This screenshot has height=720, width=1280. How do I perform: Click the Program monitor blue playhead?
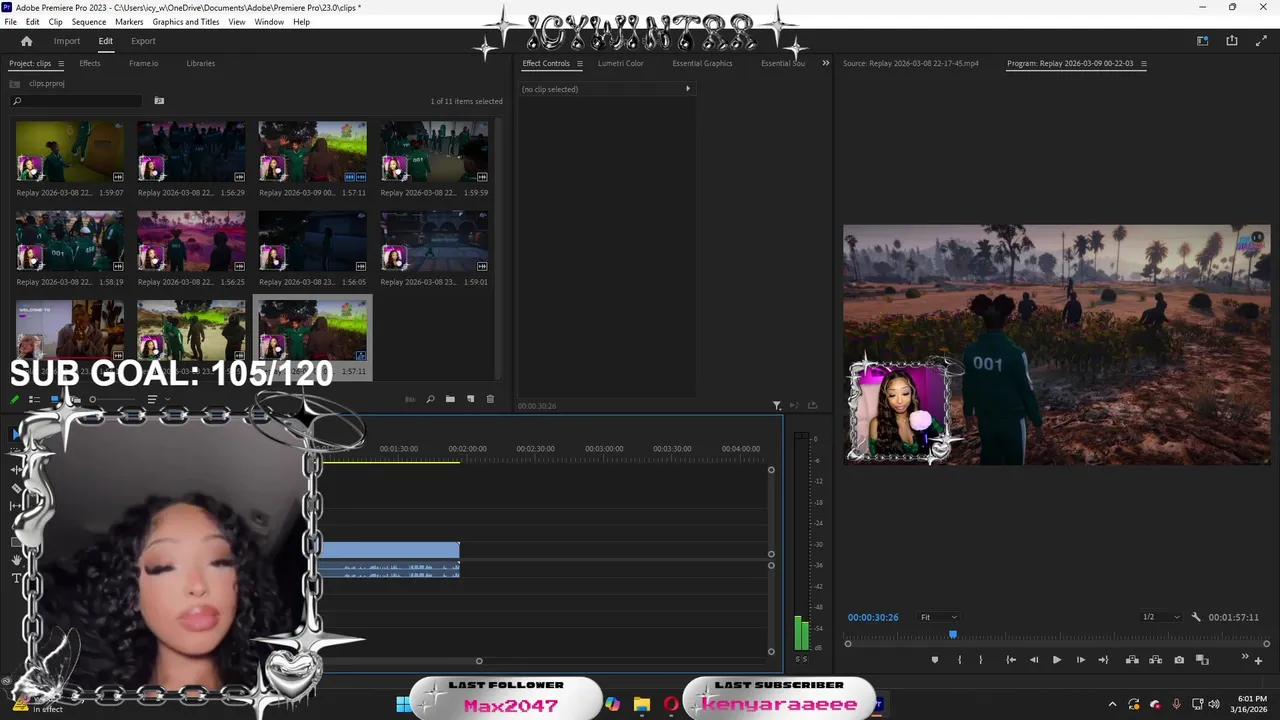tap(953, 634)
